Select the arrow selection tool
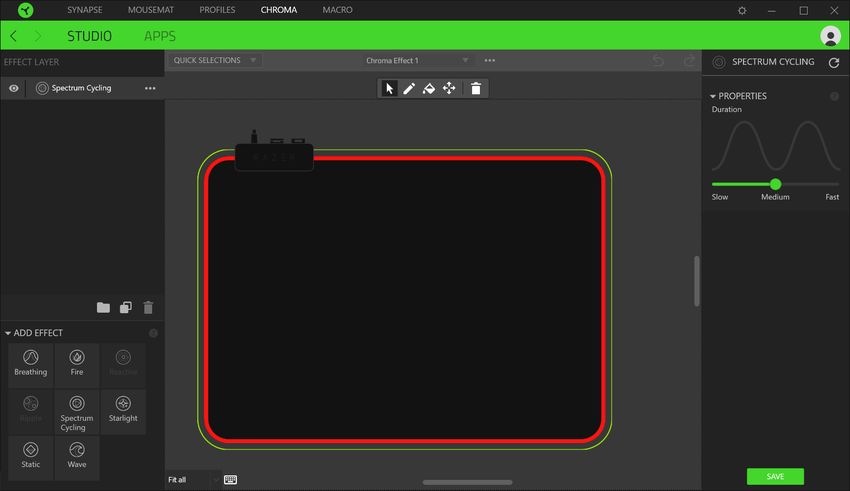850x491 pixels. [x=389, y=88]
